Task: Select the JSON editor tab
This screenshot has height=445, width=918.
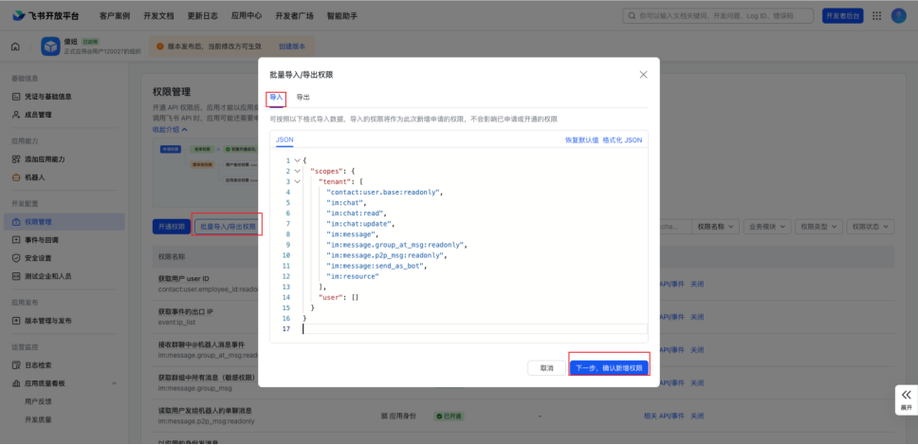Action: coord(285,140)
